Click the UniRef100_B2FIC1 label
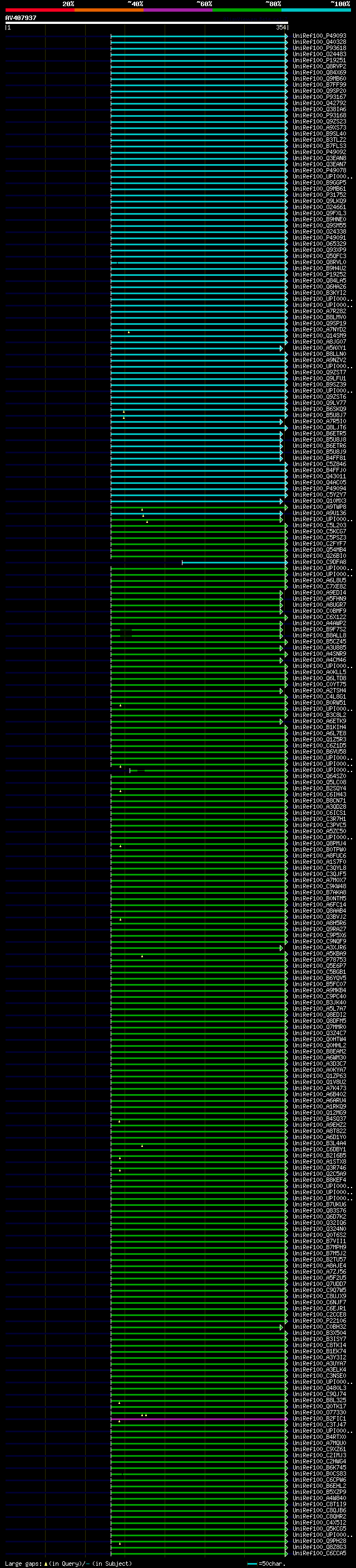The height and width of the screenshot is (1568, 356). (319, 1418)
